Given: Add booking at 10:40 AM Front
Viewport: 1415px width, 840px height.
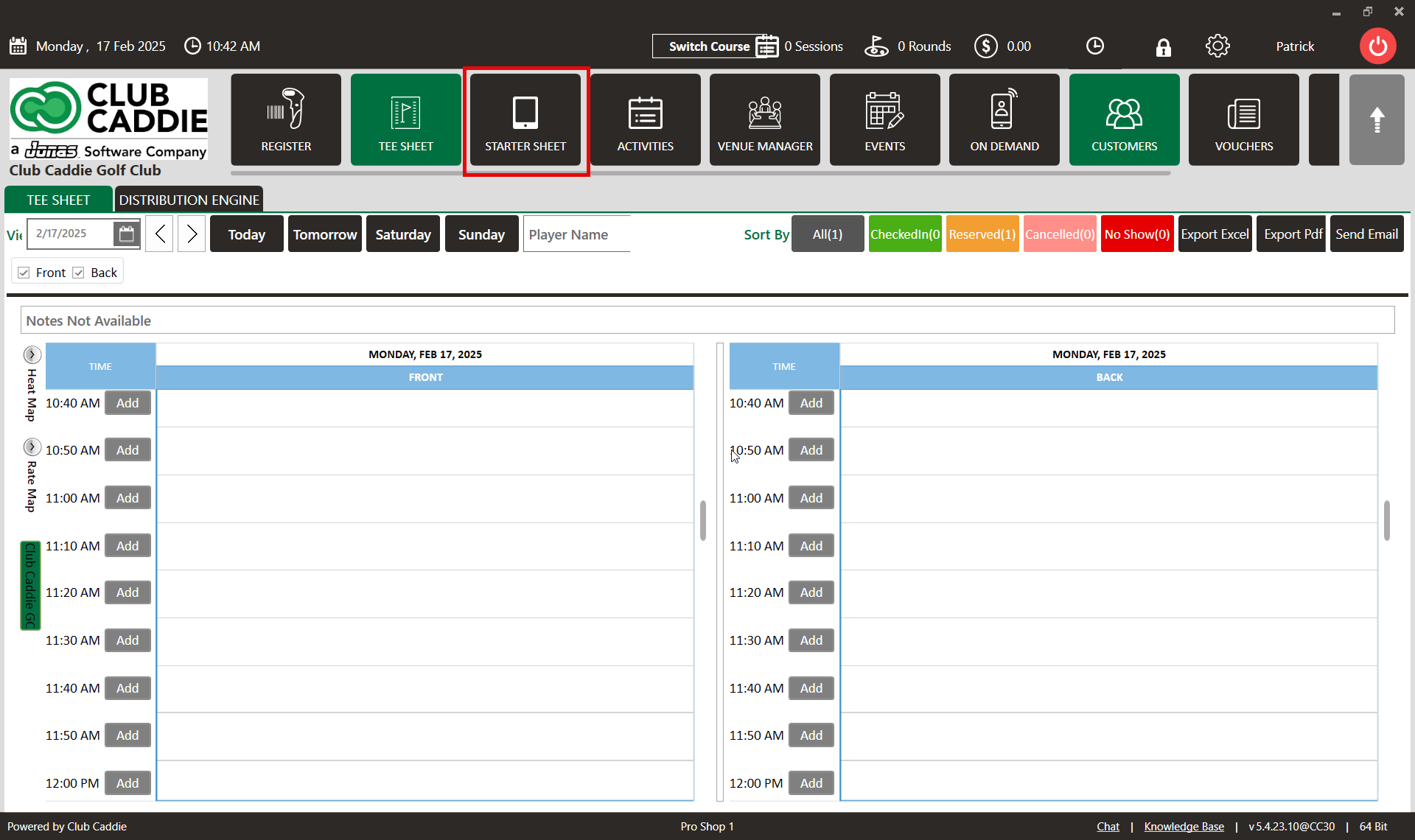Looking at the screenshot, I should (x=127, y=403).
